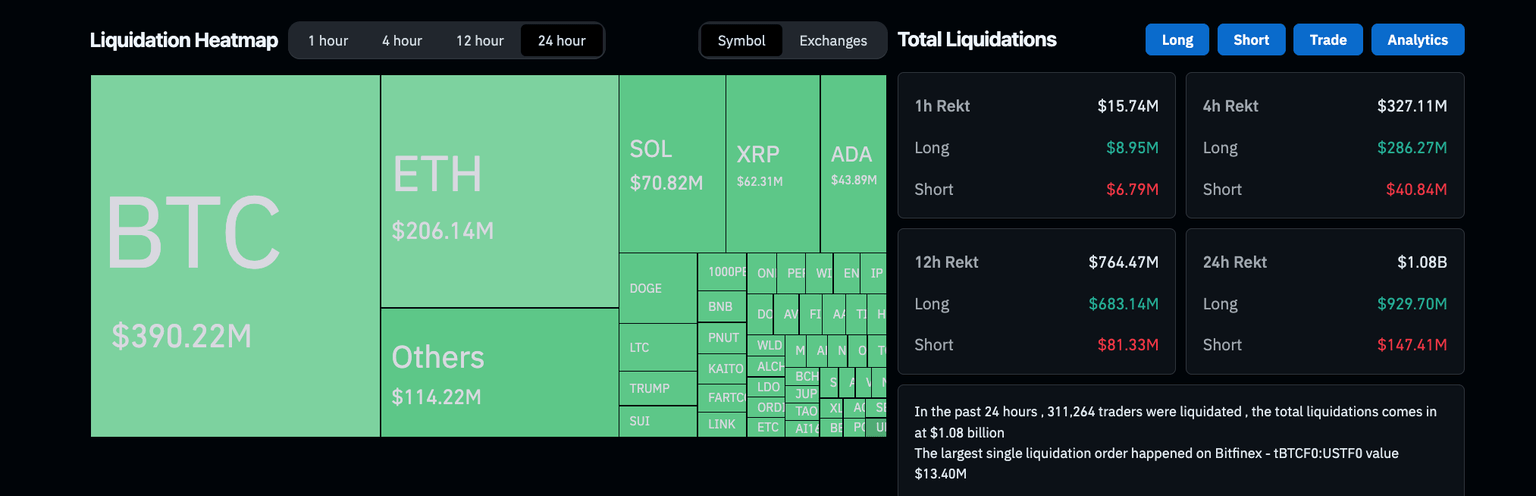Screen dimensions: 1536x496
Task: Select the 24 hour timeframe tab
Action: (562, 41)
